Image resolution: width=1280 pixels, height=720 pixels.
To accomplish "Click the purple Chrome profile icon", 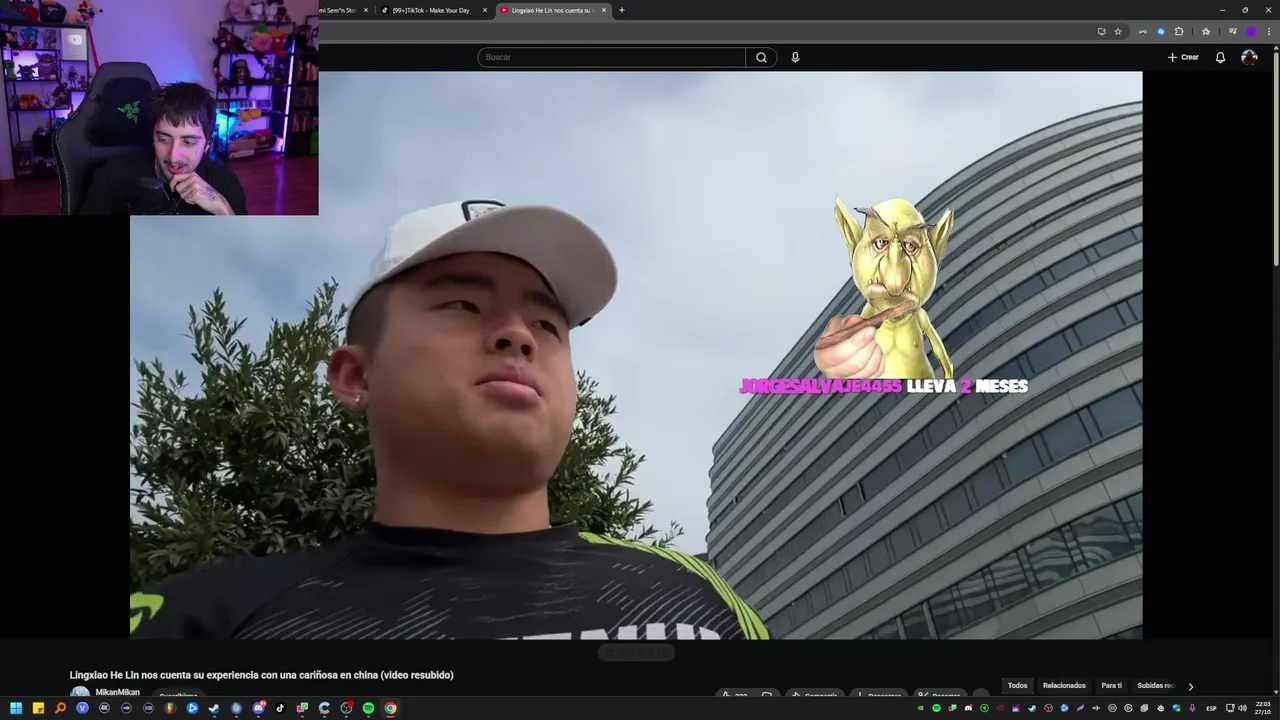I will tap(1251, 31).
